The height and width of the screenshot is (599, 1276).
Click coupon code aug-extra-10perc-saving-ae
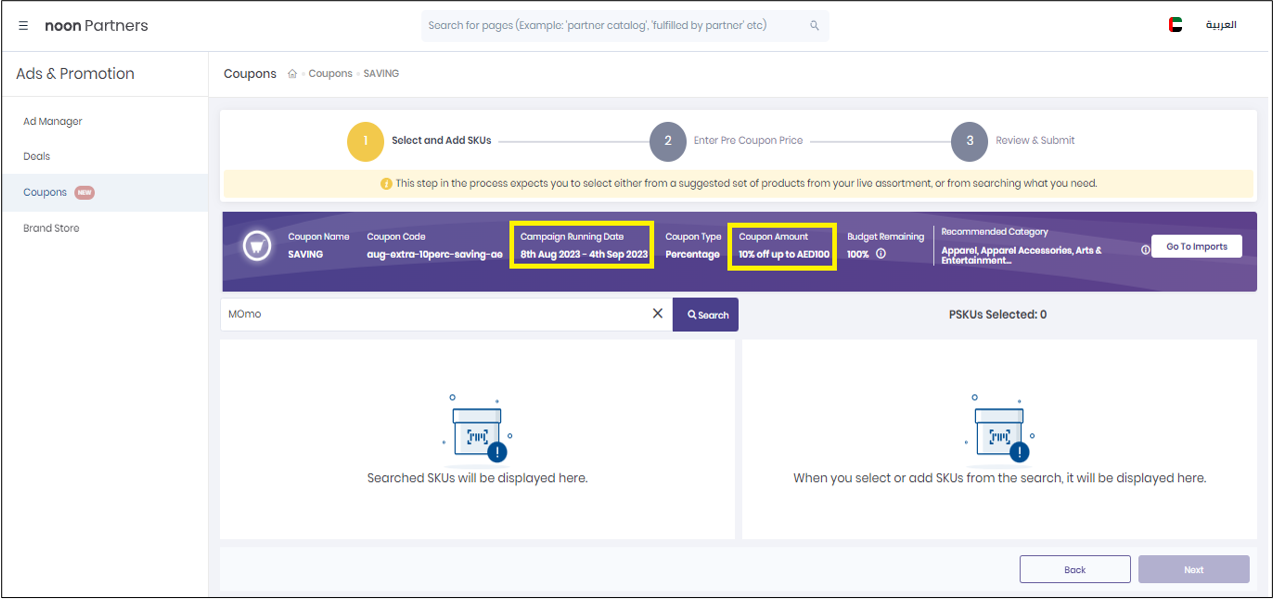click(x=434, y=254)
